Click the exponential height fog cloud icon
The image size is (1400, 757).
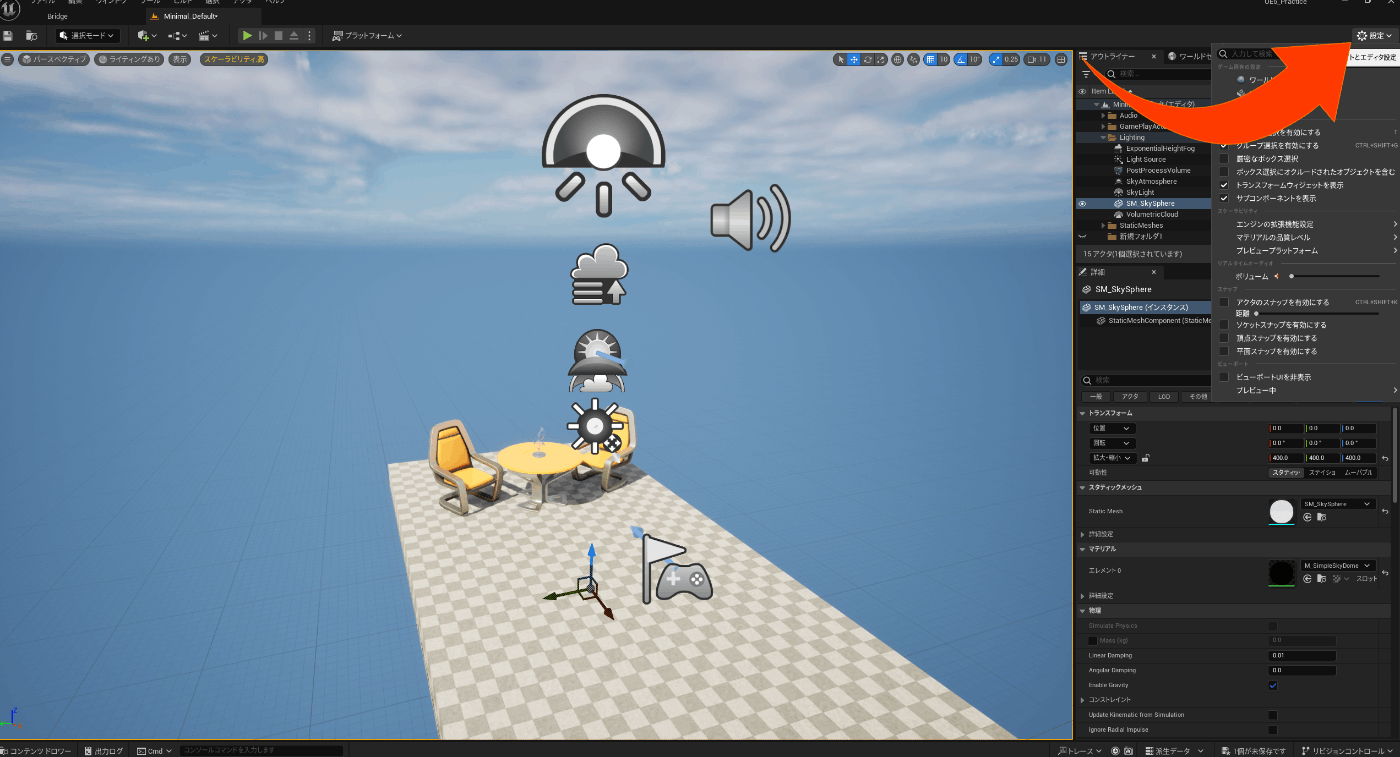[599, 274]
